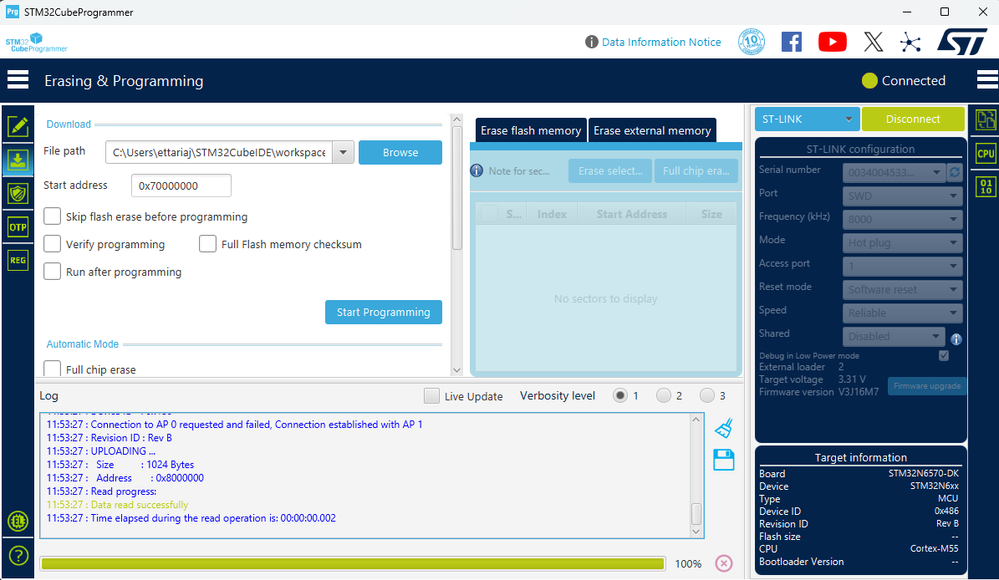Open the Erasing & Programming download icon
This screenshot has width=999, height=580.
coord(18,160)
